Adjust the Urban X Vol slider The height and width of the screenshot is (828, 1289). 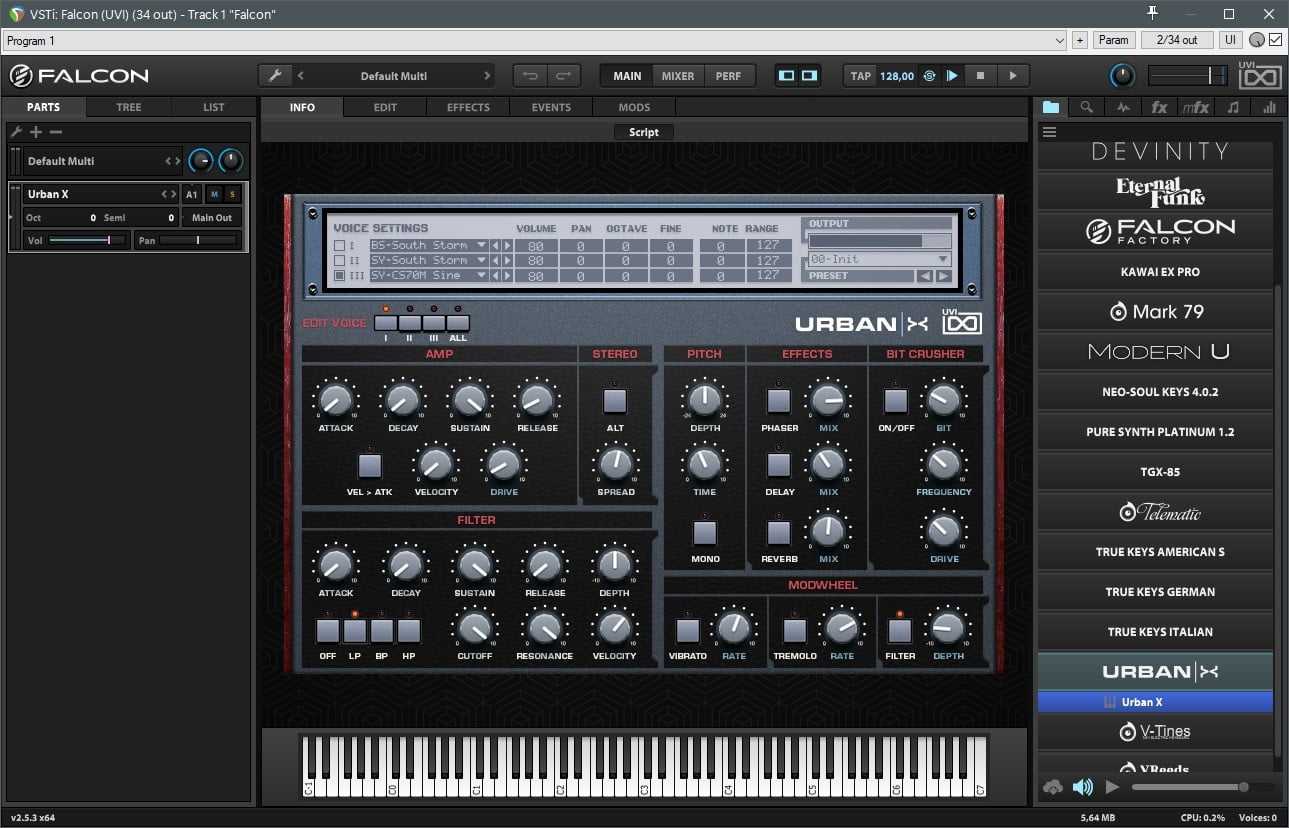tap(88, 240)
